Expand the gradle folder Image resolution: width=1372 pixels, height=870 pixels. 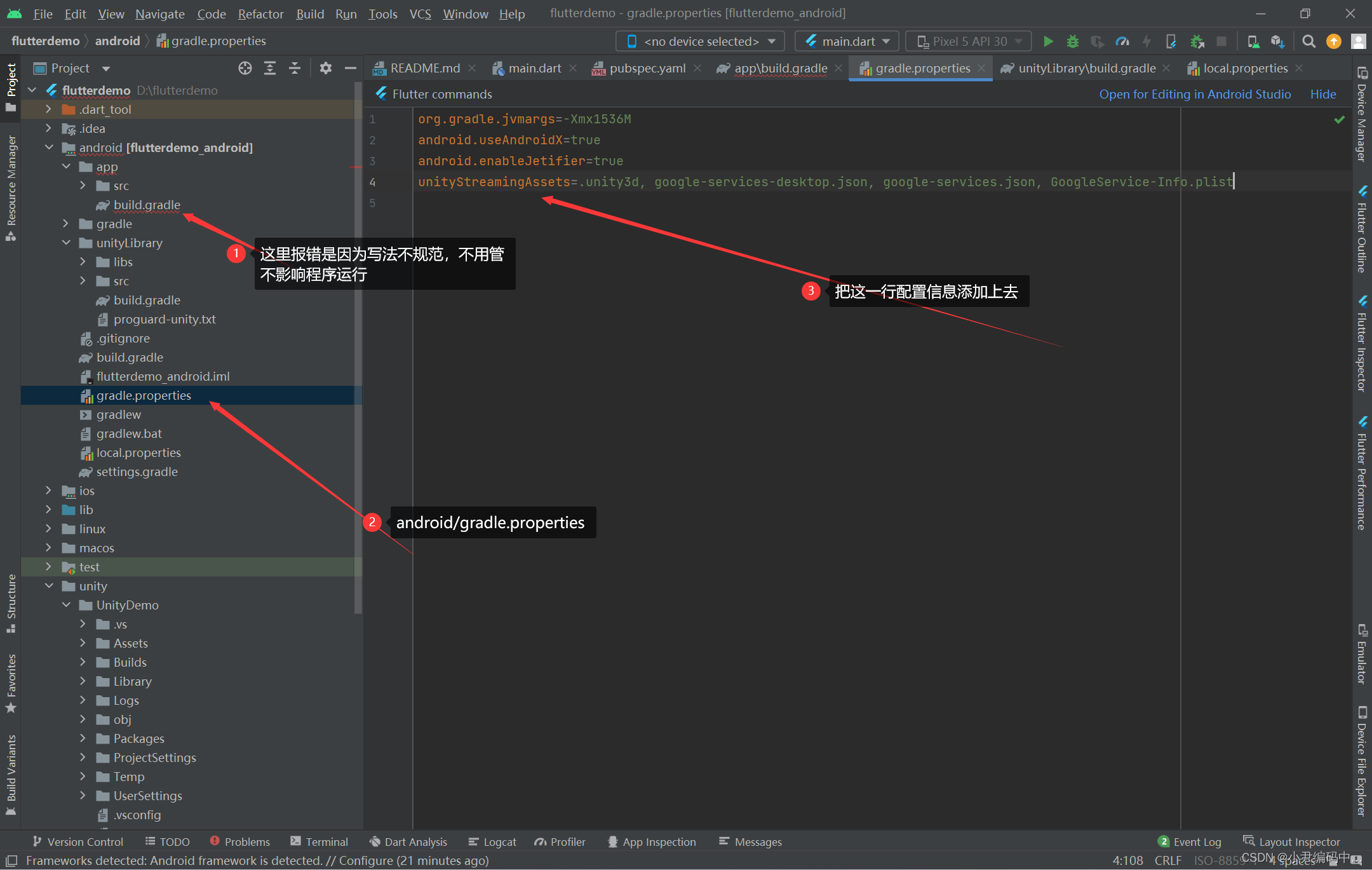click(66, 224)
